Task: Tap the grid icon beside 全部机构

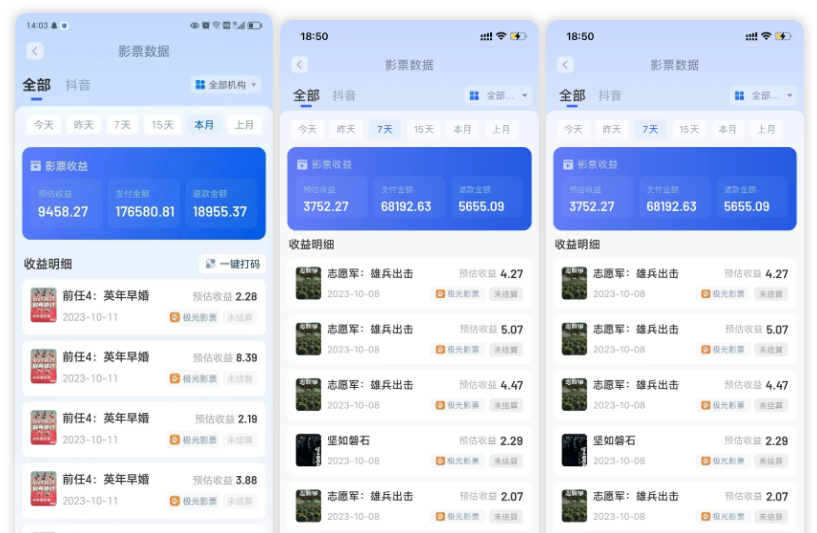Action: click(x=200, y=85)
